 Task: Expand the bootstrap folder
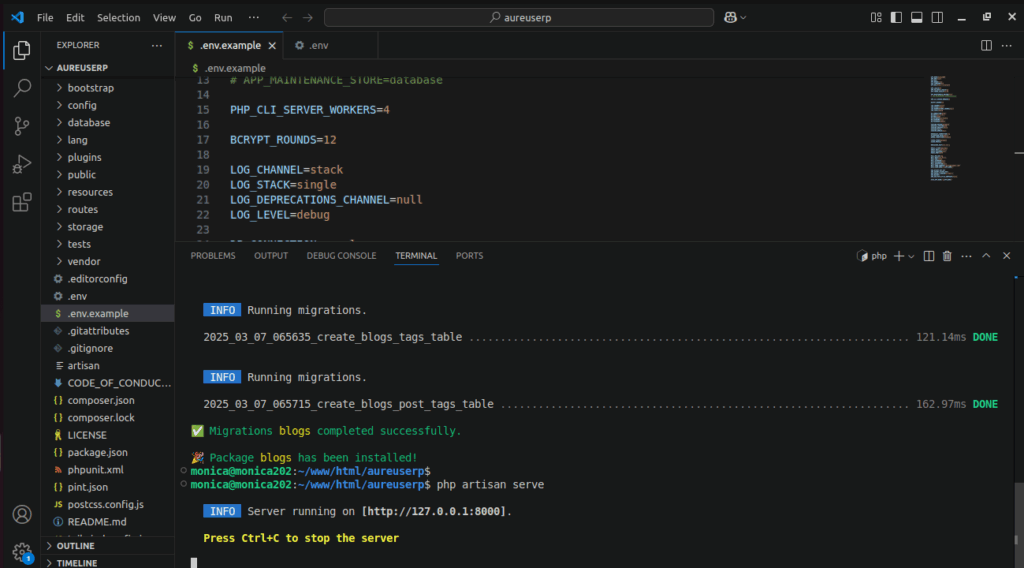coord(108,88)
